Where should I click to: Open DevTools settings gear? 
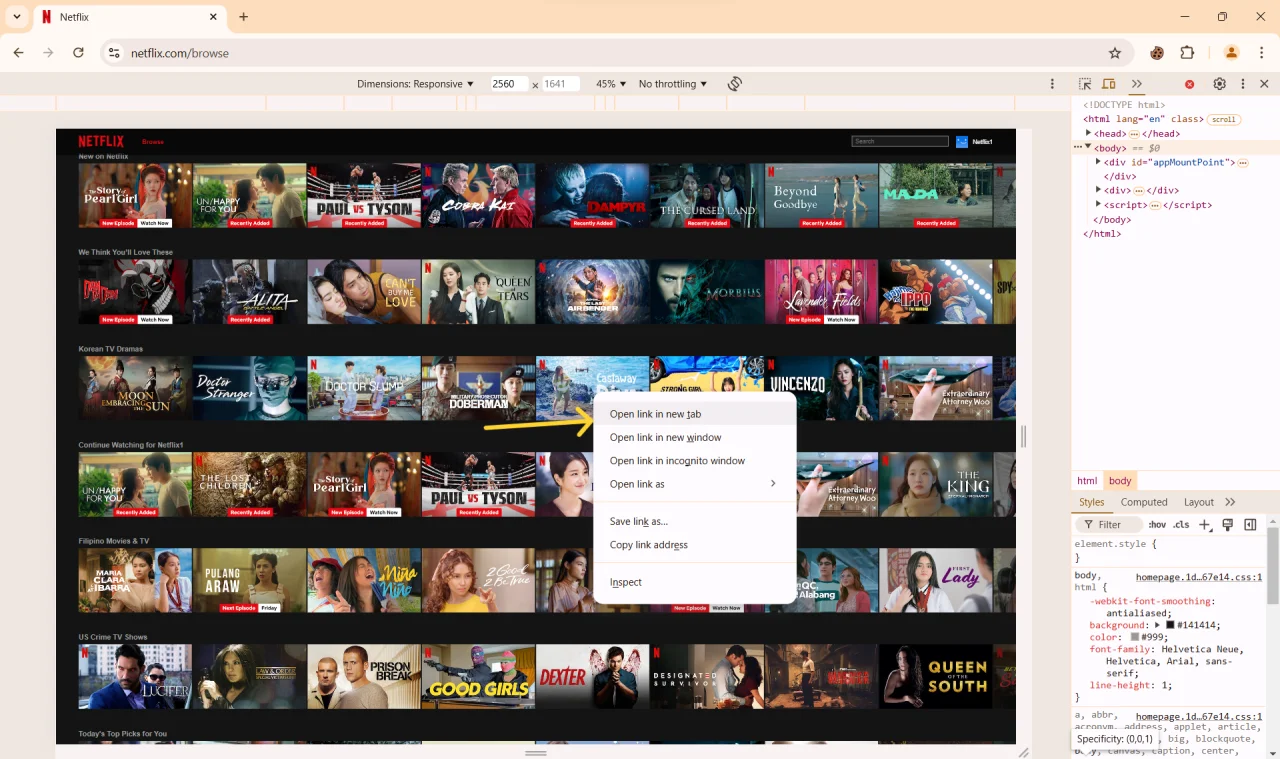coord(1219,84)
